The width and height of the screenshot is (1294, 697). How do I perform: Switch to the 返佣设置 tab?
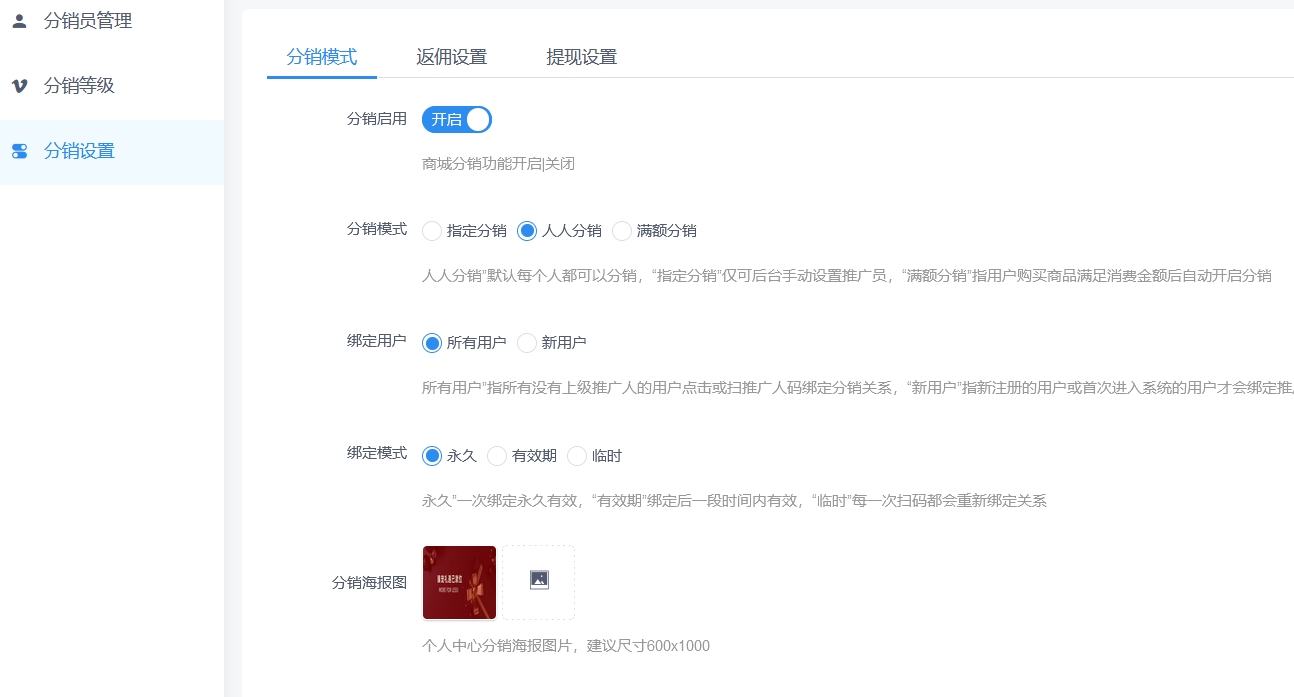pos(452,57)
